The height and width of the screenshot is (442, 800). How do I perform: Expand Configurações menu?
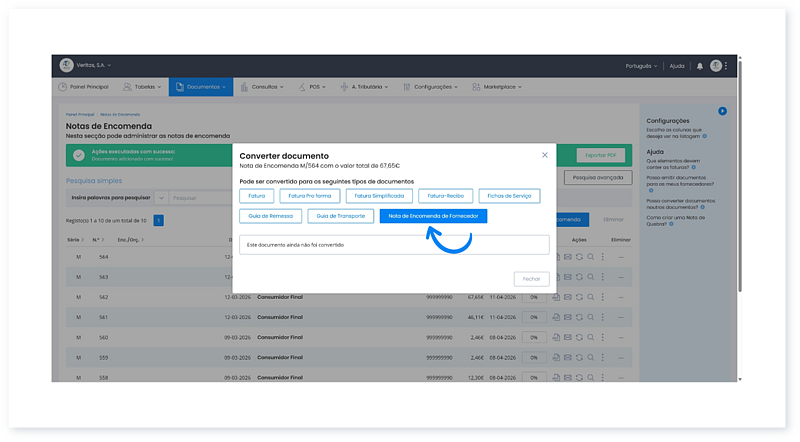pyautogui.click(x=431, y=87)
